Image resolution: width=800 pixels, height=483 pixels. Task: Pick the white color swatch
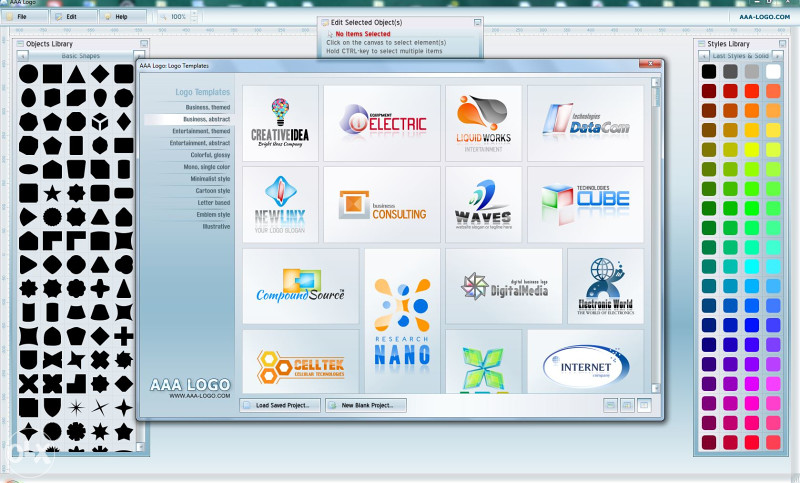(x=773, y=71)
